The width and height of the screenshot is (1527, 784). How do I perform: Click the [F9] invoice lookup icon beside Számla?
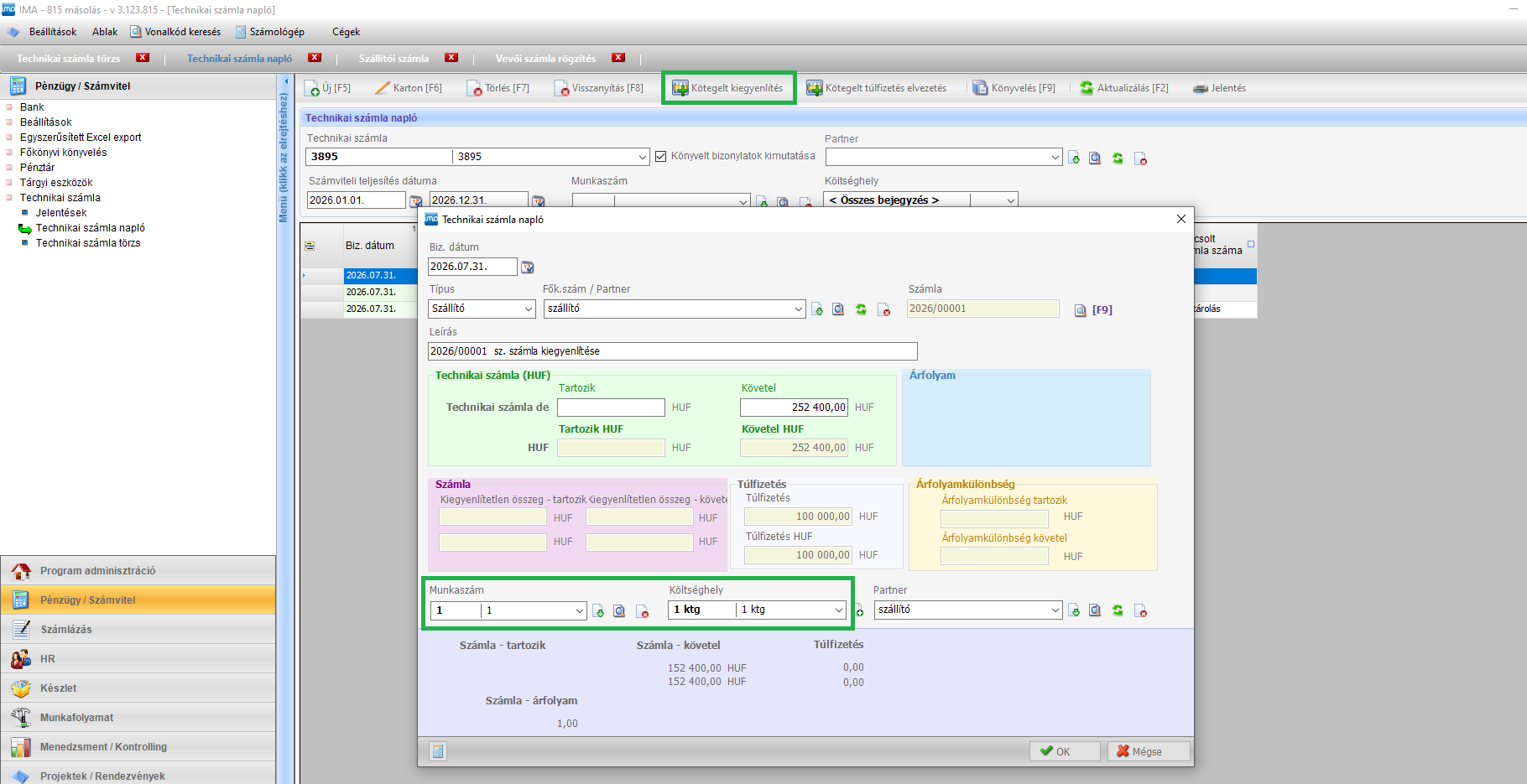coord(1081,310)
